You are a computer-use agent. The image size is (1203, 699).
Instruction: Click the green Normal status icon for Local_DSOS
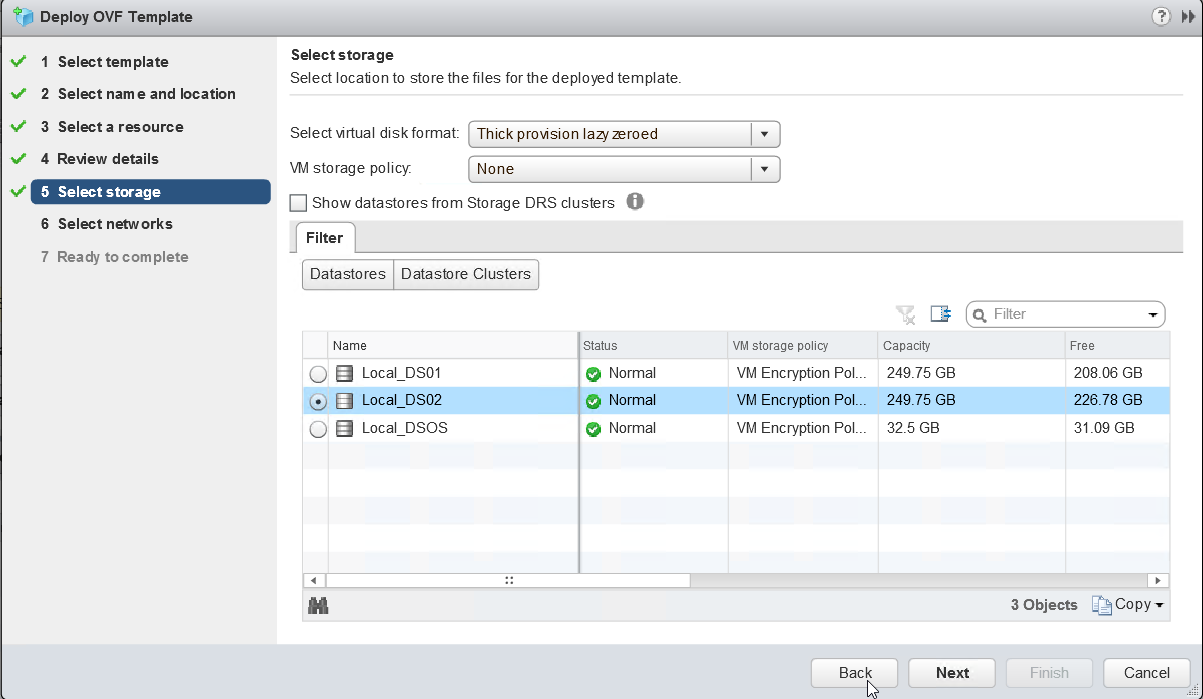[593, 429]
